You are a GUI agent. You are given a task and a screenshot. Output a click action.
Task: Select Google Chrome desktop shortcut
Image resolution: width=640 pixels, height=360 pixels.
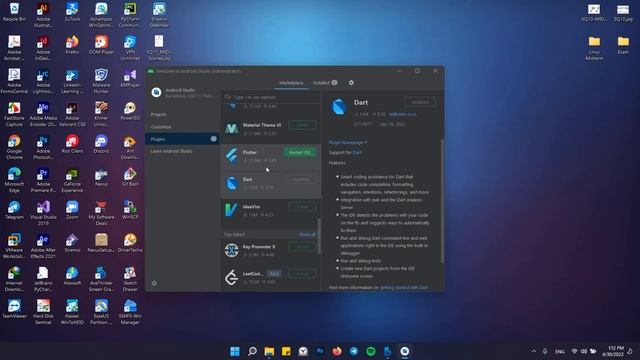(14, 147)
